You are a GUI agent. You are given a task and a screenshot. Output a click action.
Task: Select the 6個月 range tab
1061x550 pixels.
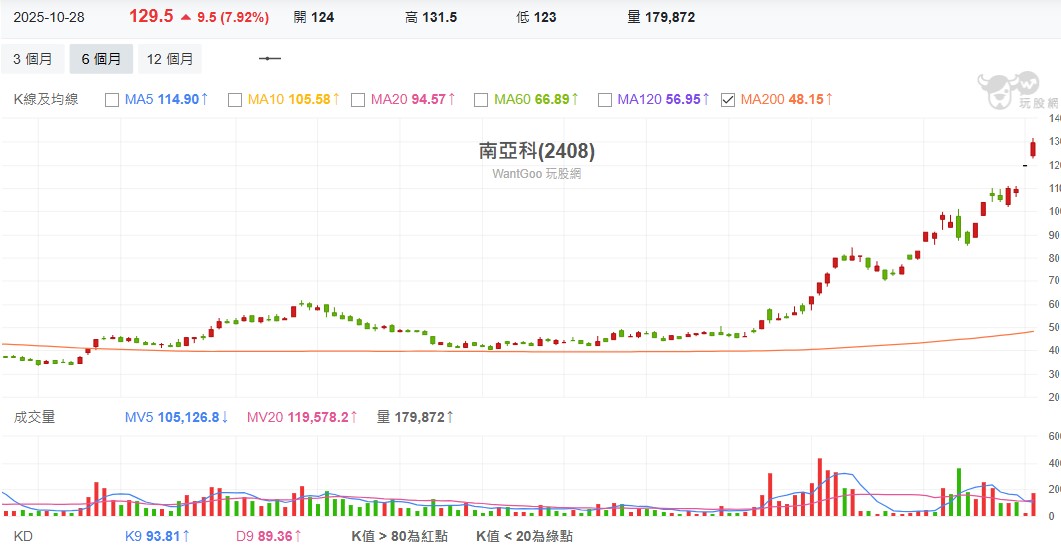click(101, 59)
